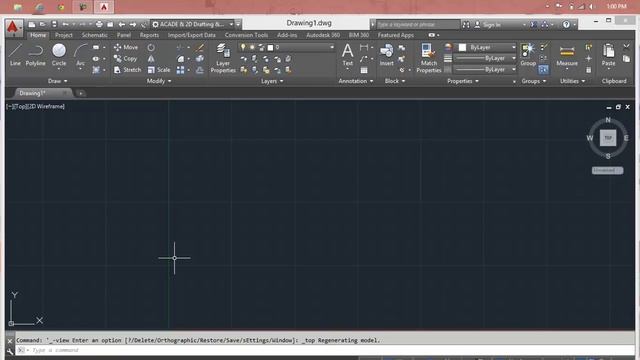The height and width of the screenshot is (360, 640).
Task: Click the TOP face of the ViewCube
Action: pyautogui.click(x=608, y=138)
